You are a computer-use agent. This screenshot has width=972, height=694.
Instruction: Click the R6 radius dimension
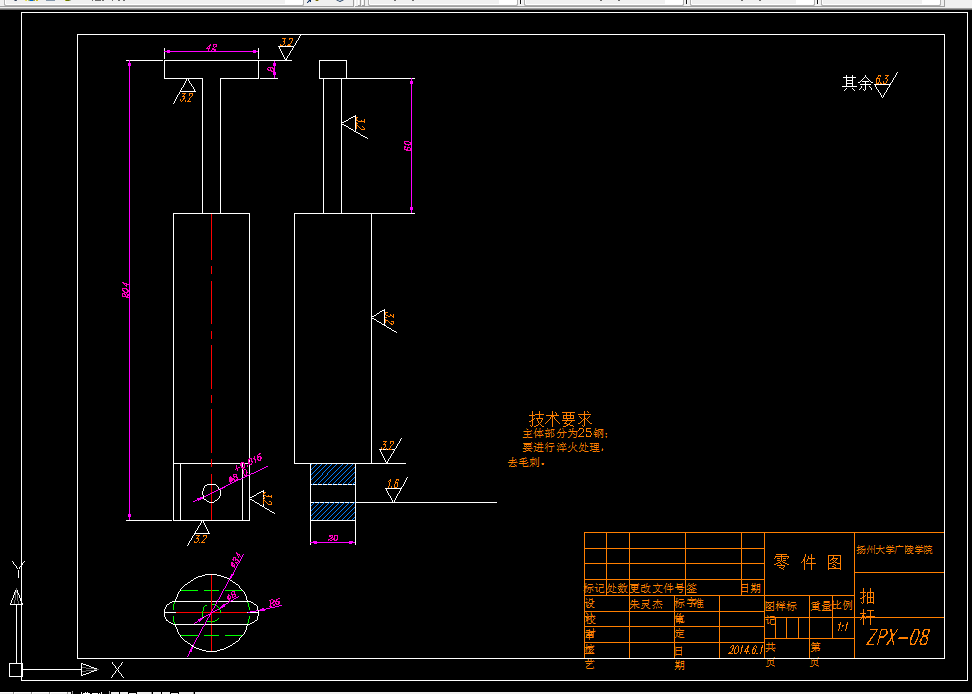(275, 602)
